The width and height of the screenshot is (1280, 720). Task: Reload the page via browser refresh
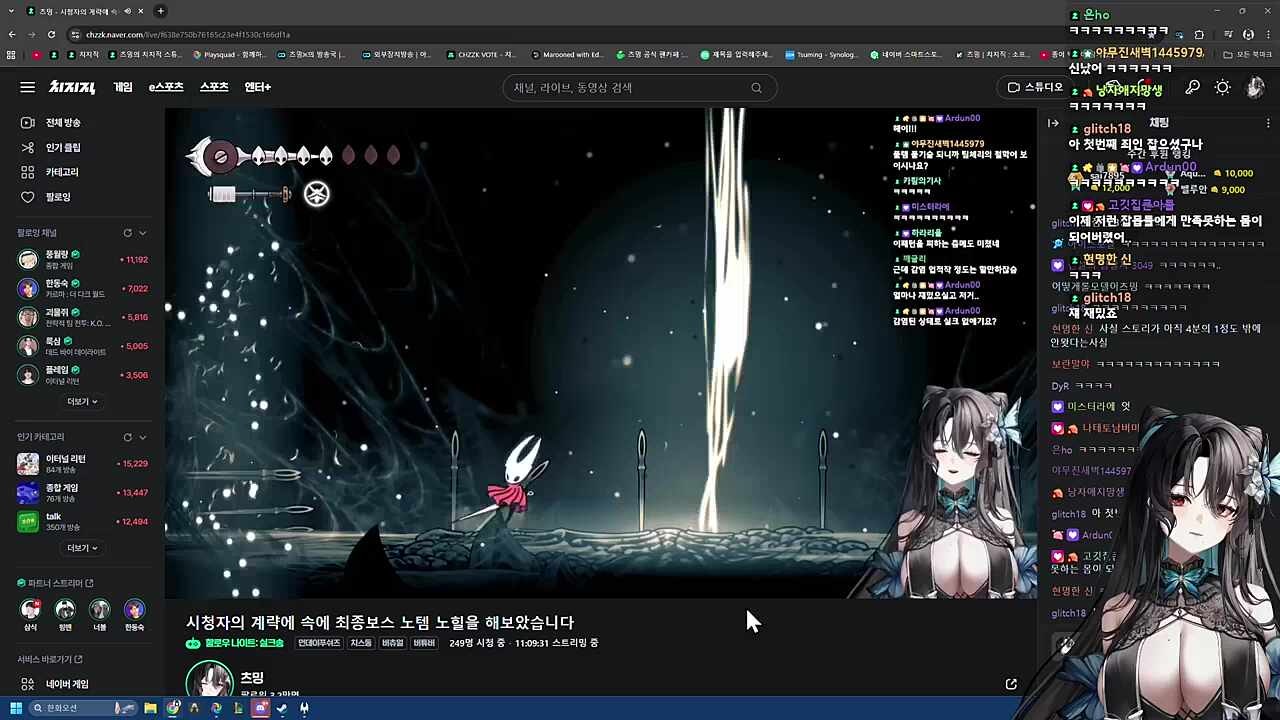pos(51,34)
